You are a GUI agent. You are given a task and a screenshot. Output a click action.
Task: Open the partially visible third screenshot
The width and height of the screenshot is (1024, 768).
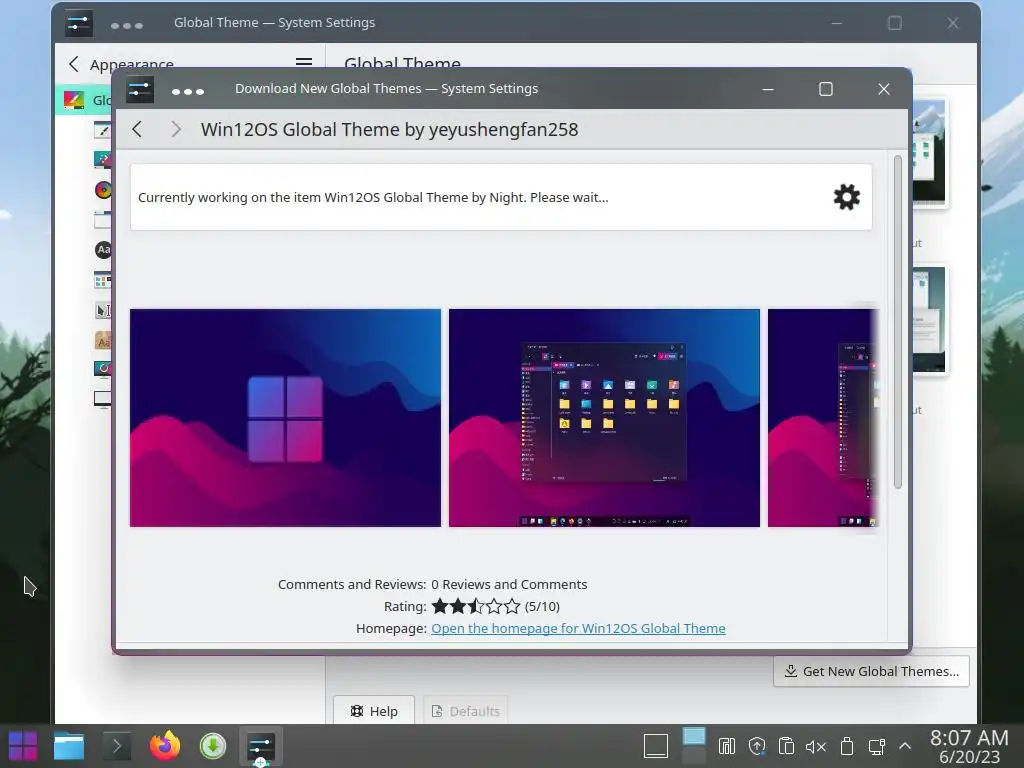point(823,418)
